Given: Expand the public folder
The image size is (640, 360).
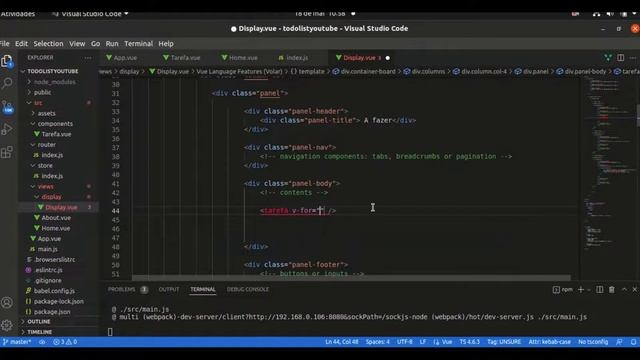Looking at the screenshot, I should [42, 93].
